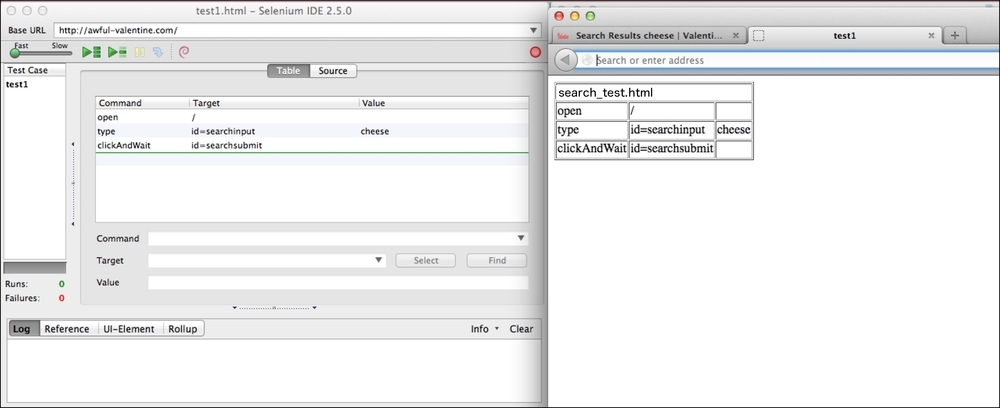Click 'id=searchsubmit' cell in browser table
The image size is (1000, 408).
tap(671, 150)
